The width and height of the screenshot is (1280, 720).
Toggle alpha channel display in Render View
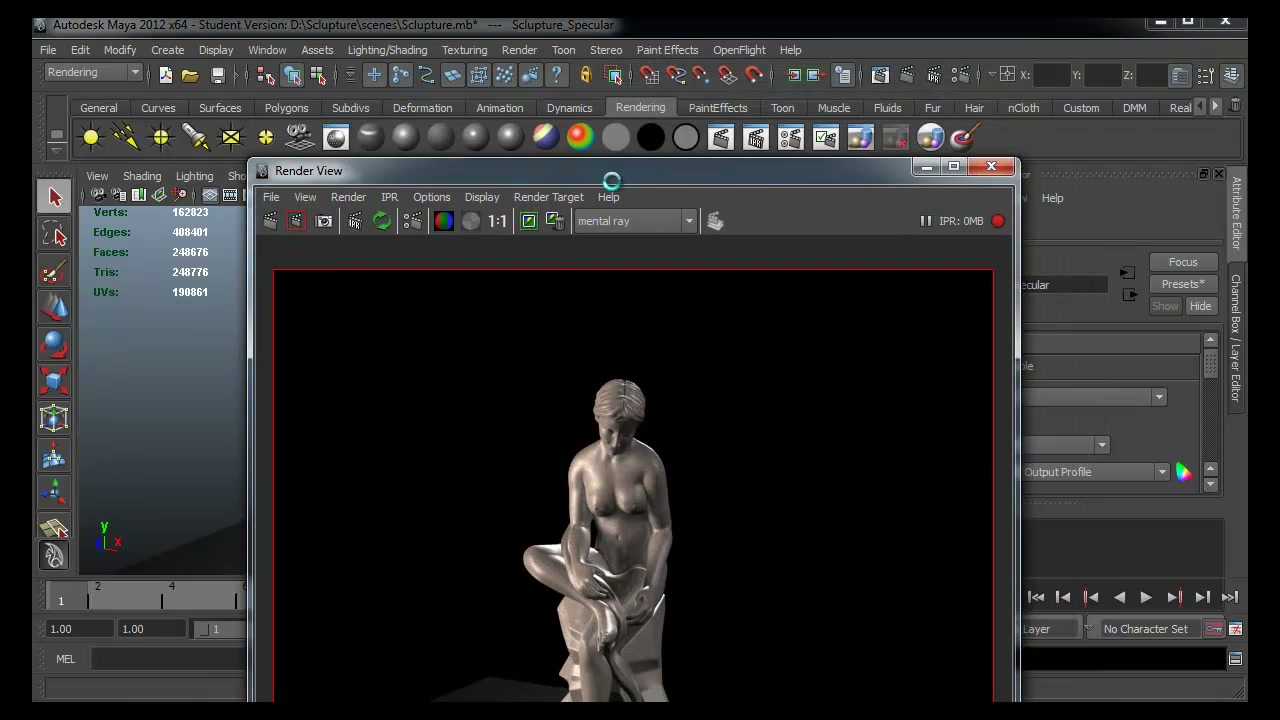(471, 221)
